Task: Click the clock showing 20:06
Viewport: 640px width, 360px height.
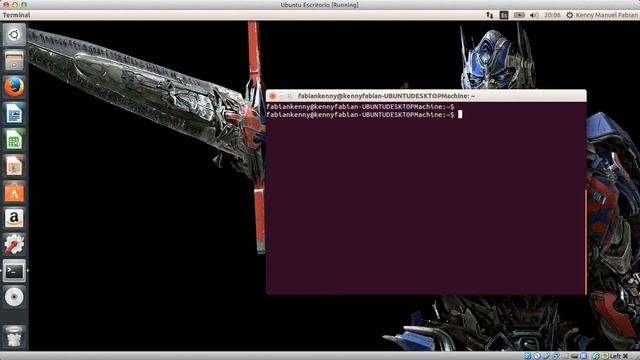Action: click(552, 15)
